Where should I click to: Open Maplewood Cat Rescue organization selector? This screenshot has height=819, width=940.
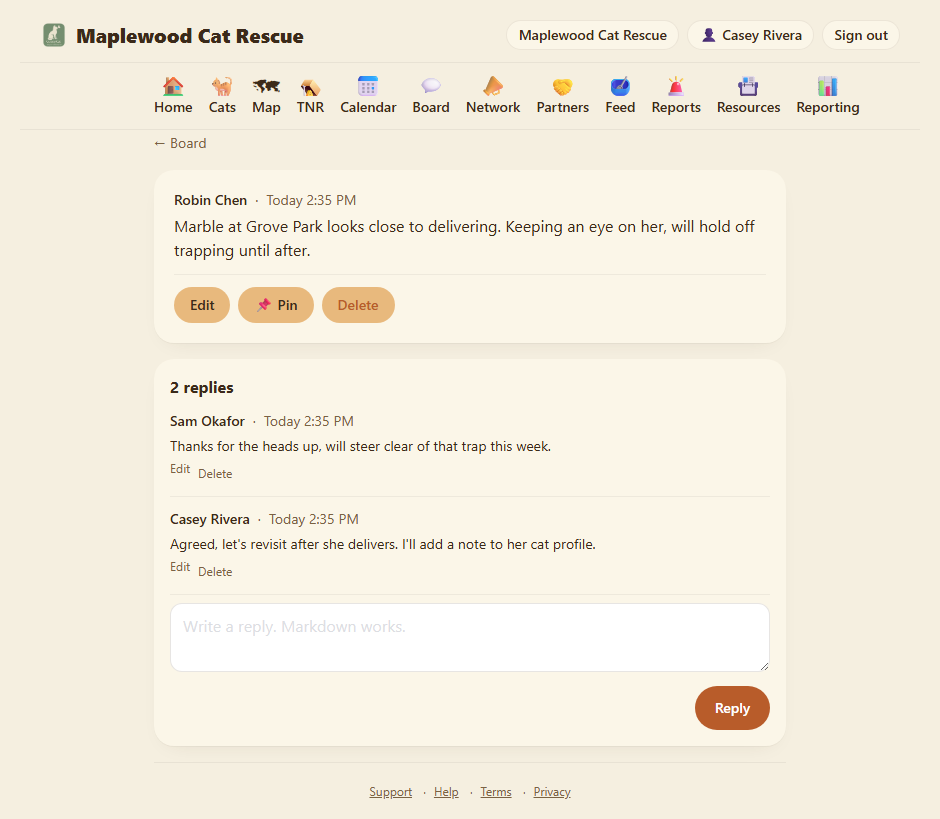[592, 35]
